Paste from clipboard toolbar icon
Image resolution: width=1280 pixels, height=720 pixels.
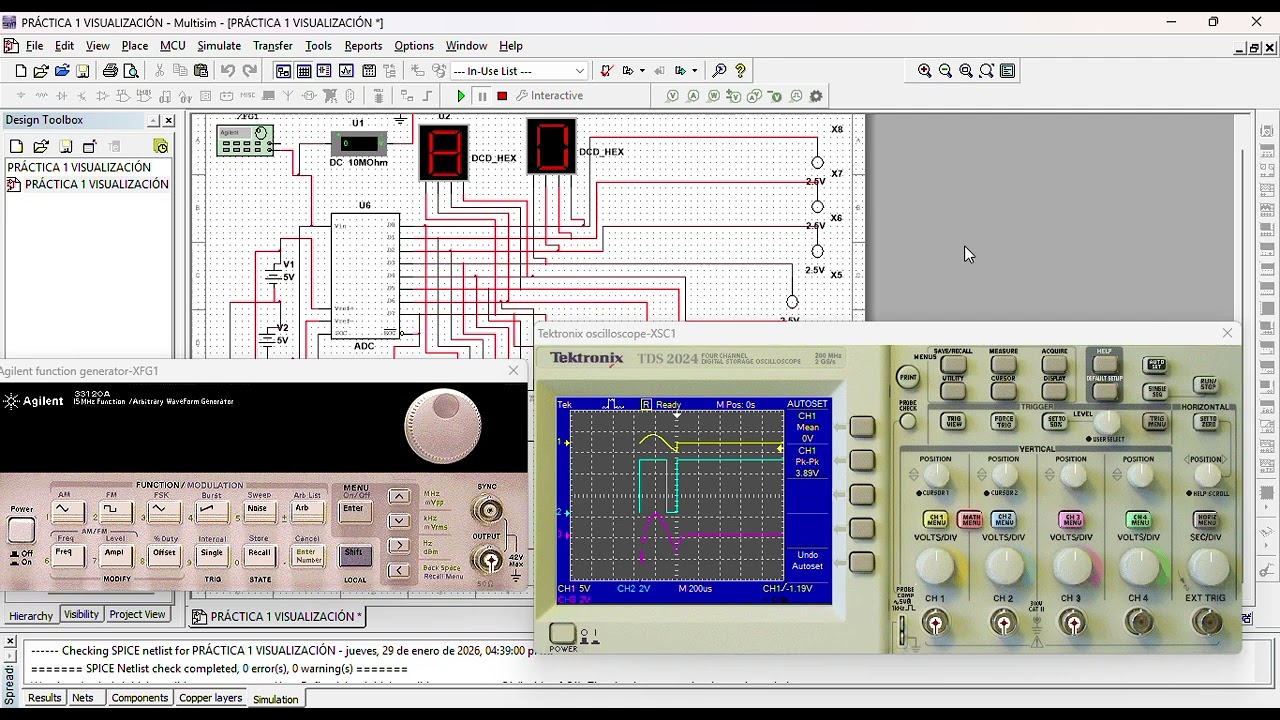pos(201,71)
